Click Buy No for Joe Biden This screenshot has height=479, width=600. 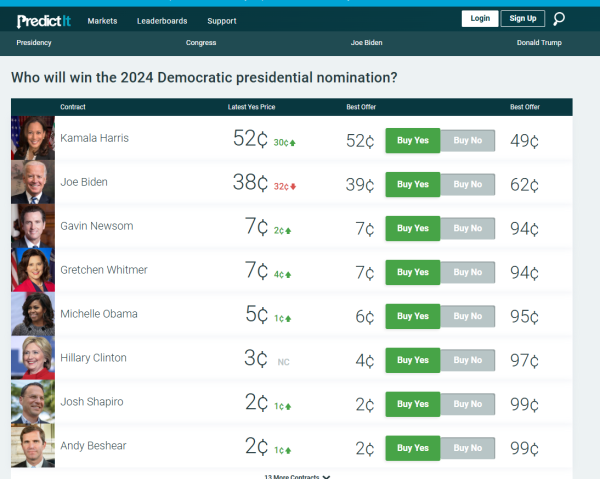(468, 184)
